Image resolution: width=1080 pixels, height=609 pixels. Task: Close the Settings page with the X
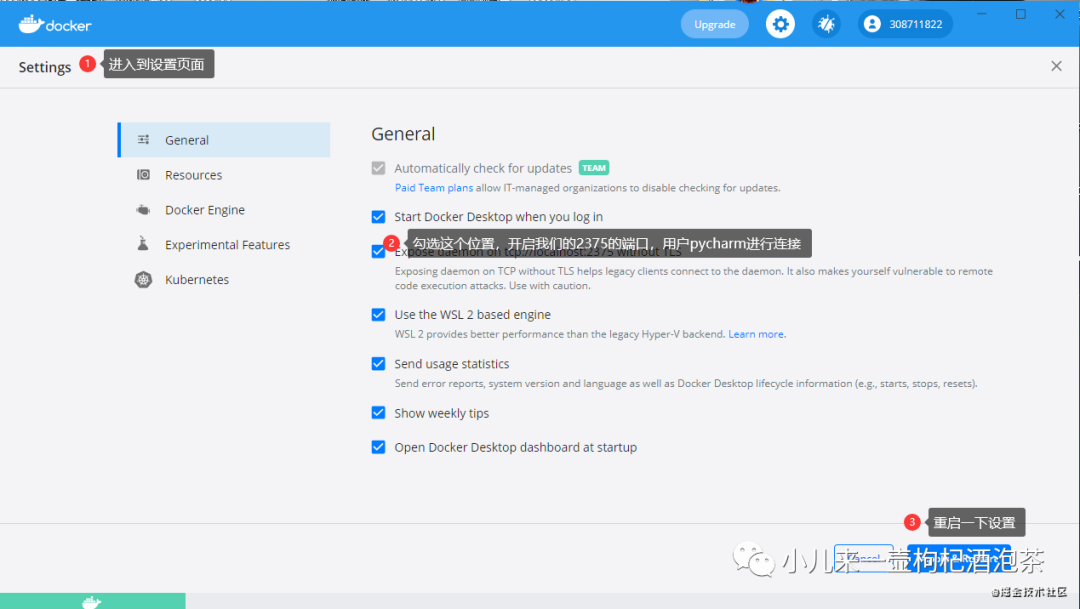(1056, 66)
